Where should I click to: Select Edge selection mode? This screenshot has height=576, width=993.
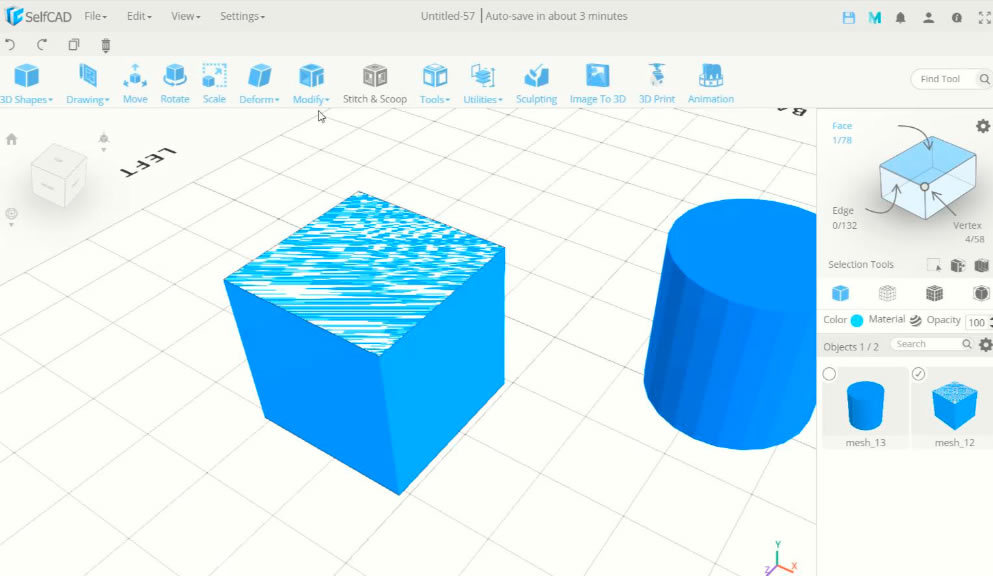click(844, 218)
